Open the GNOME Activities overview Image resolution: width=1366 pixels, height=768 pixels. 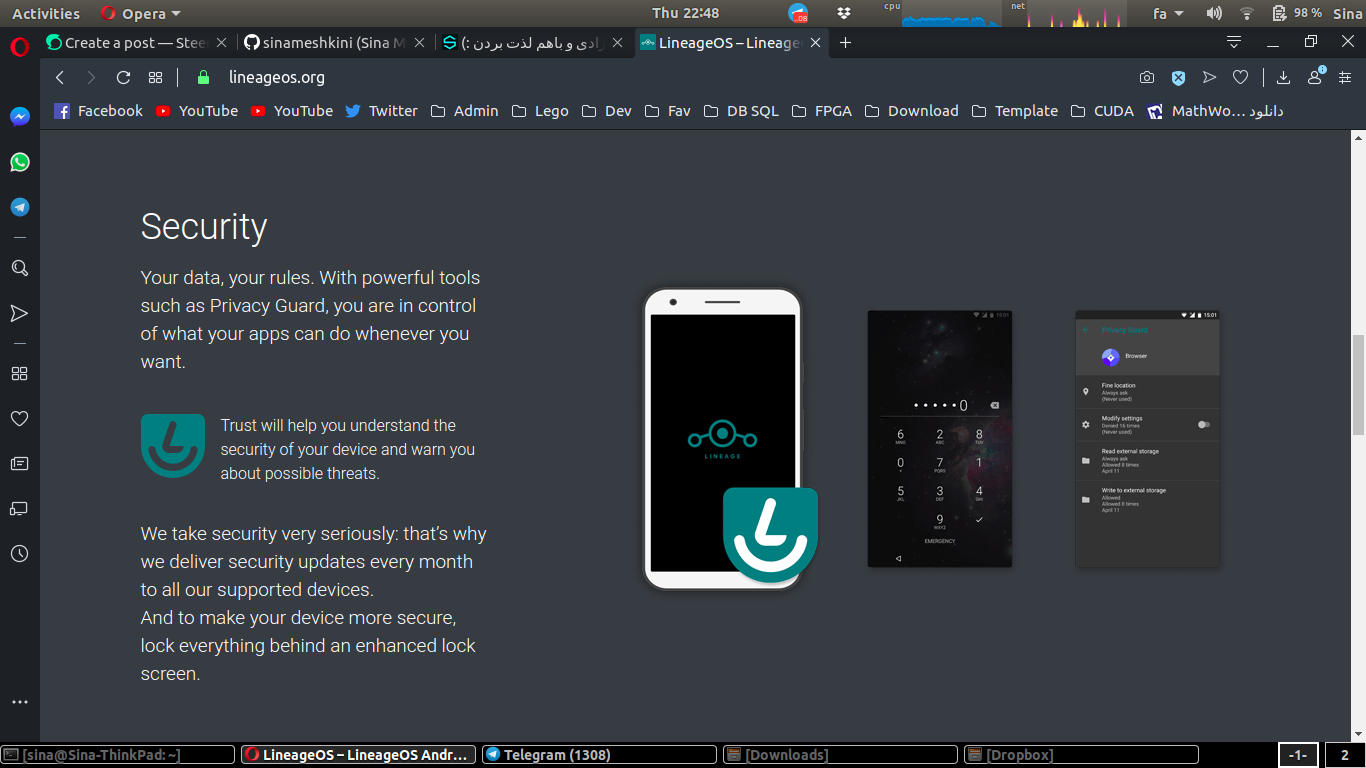[x=46, y=13]
